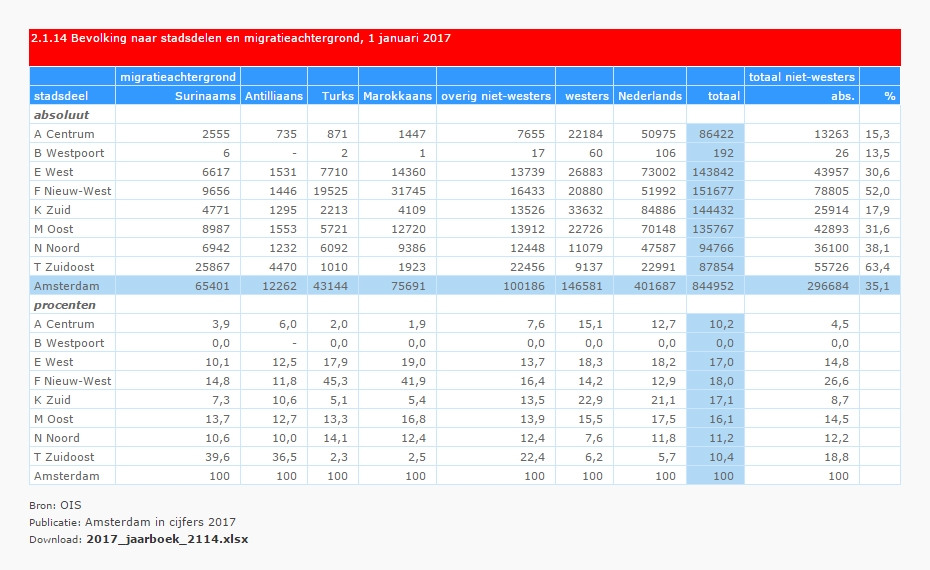The height and width of the screenshot is (570, 930).
Task: Click the 'Marokkaans' column header
Action: tap(397, 96)
